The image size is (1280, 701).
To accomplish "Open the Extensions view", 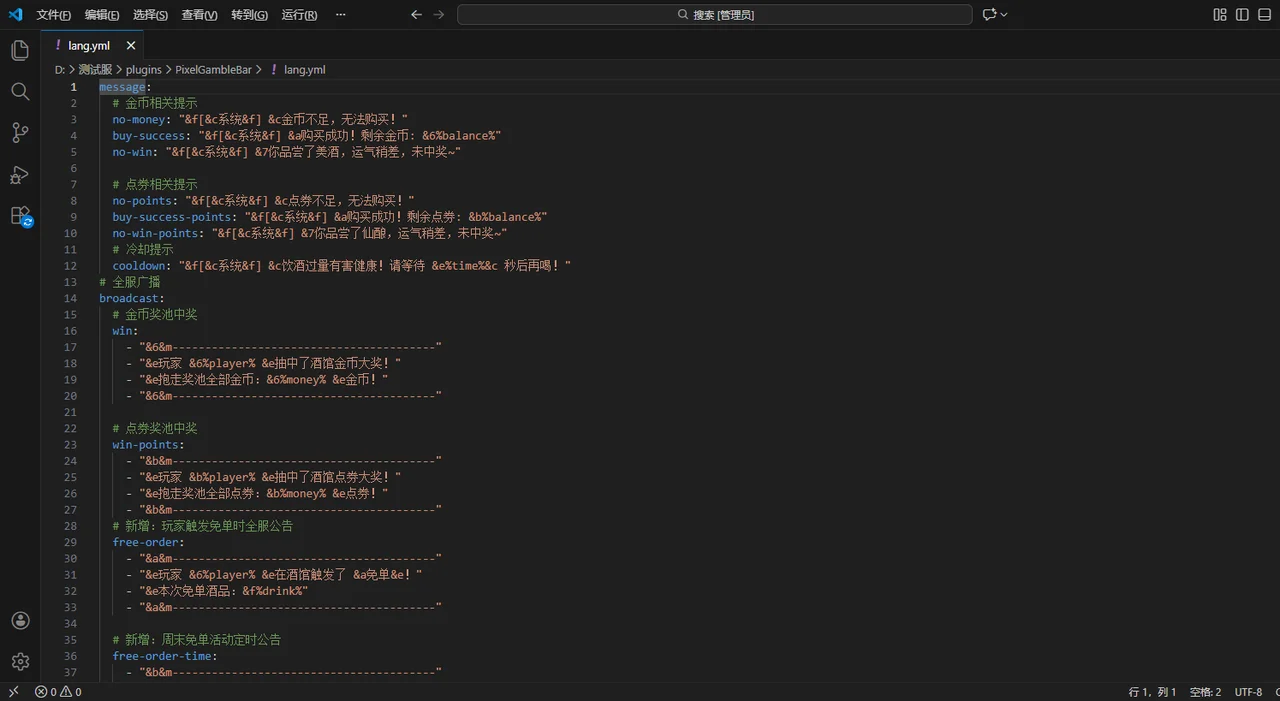I will point(20,215).
